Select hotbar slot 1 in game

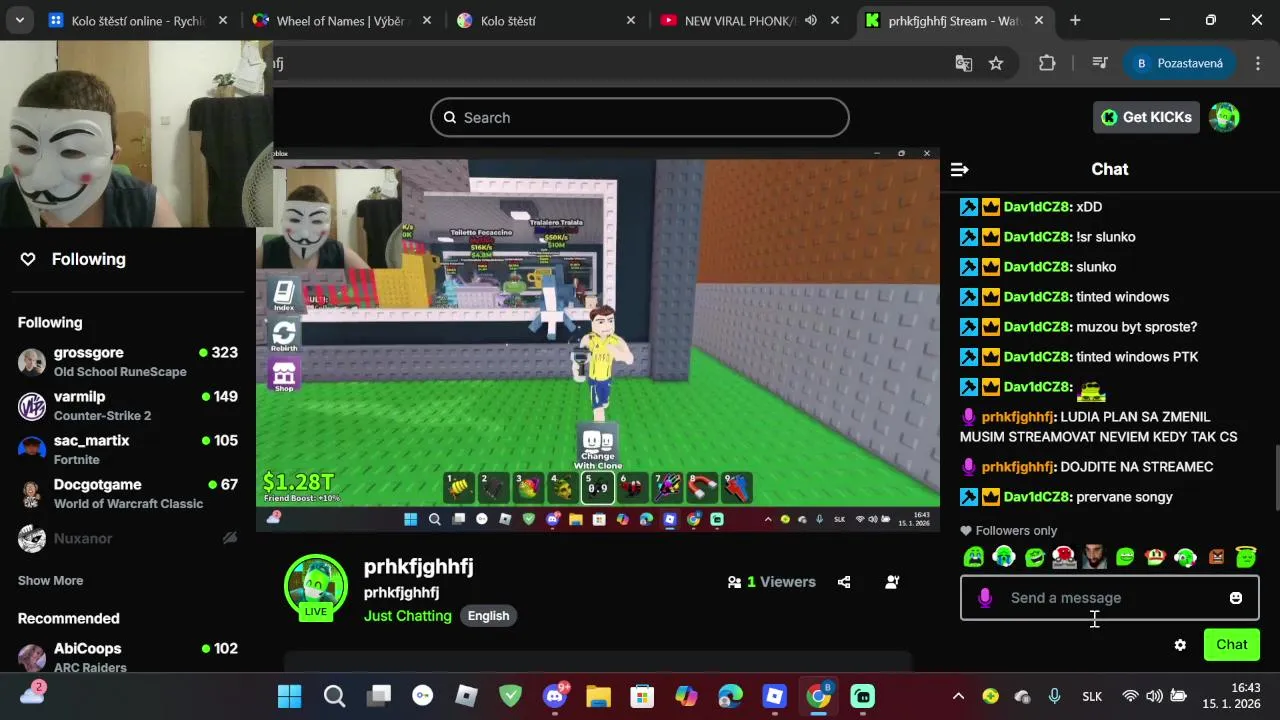(x=460, y=487)
